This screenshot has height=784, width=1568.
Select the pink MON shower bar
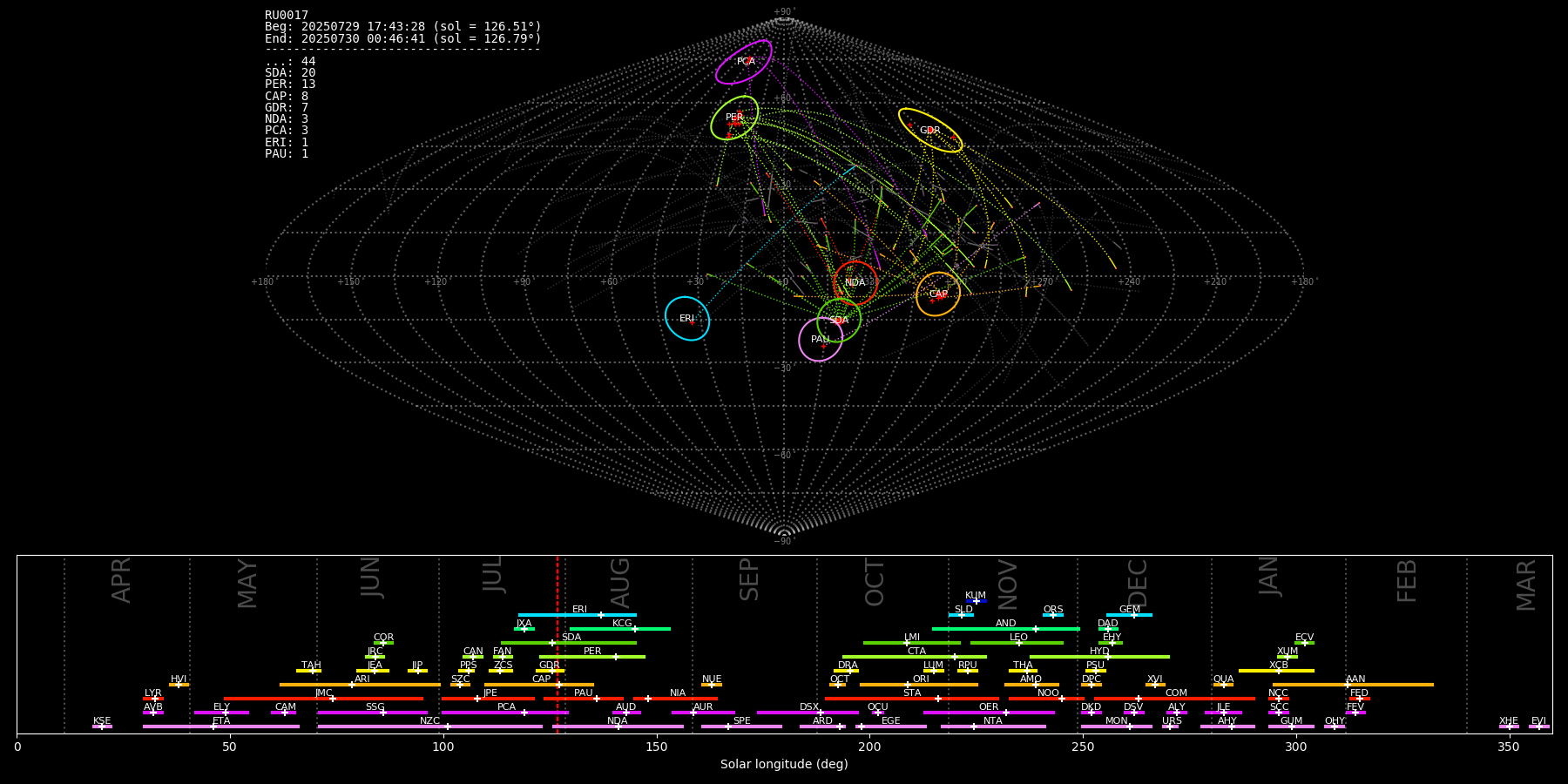(1117, 727)
